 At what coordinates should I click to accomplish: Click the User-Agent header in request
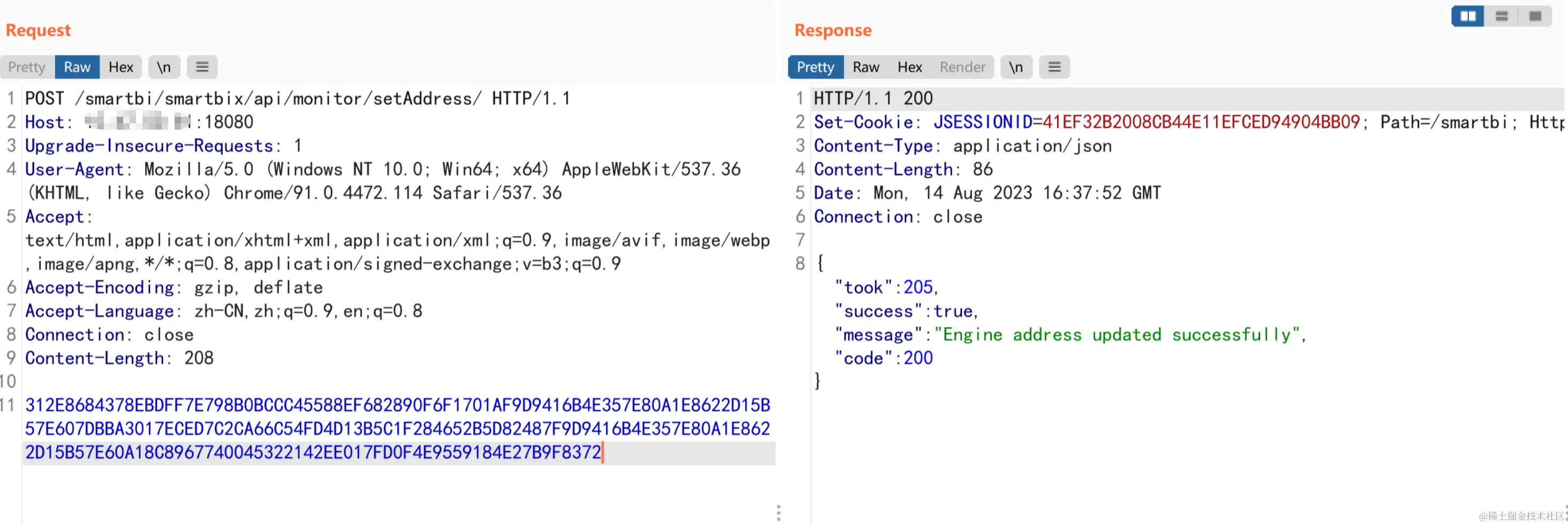383,181
